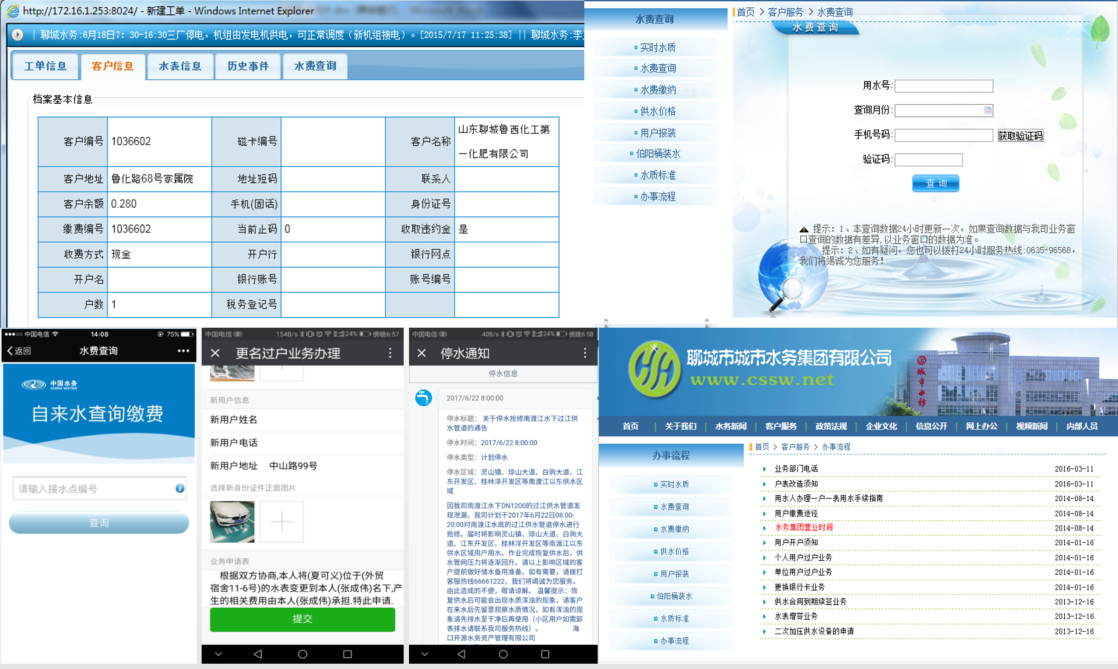Close the 更名过户业务办理 screen with the X icon
This screenshot has width=1118, height=669.
[215, 353]
